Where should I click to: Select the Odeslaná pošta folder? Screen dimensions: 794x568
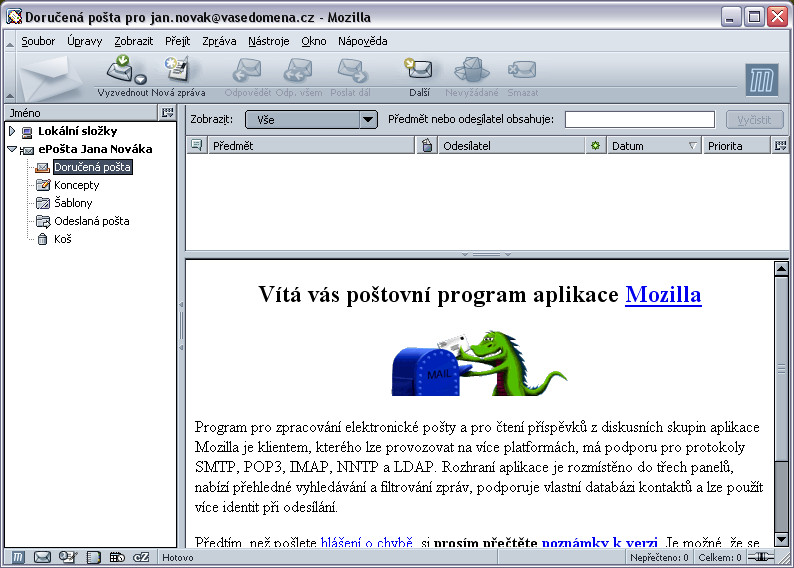(x=92, y=221)
